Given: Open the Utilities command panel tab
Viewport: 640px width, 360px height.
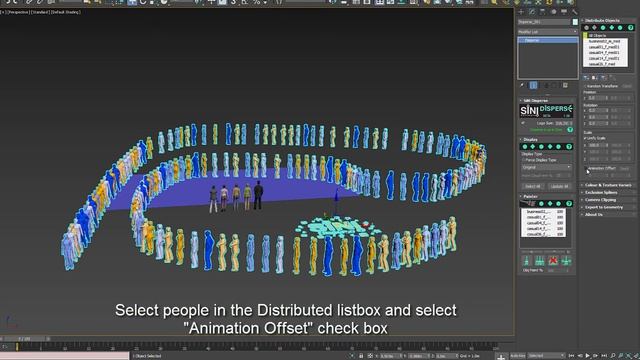Looking at the screenshot, I should click(x=574, y=12).
